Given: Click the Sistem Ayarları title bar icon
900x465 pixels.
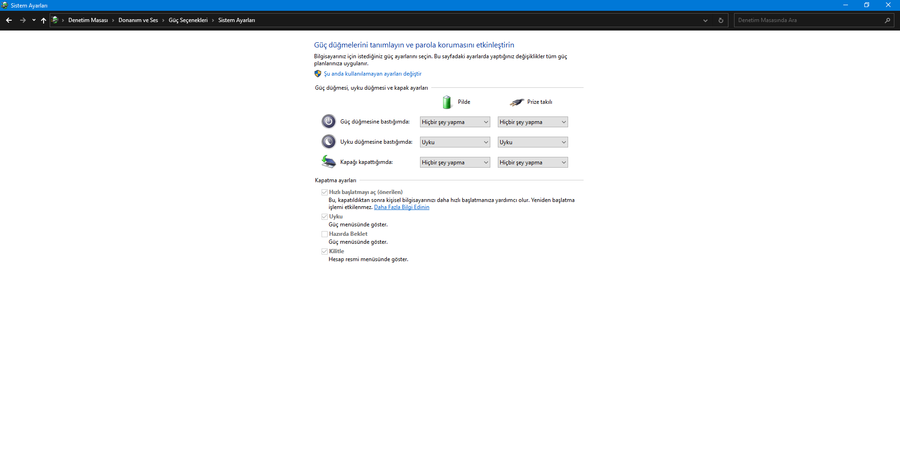Looking at the screenshot, I should (x=5, y=5).
